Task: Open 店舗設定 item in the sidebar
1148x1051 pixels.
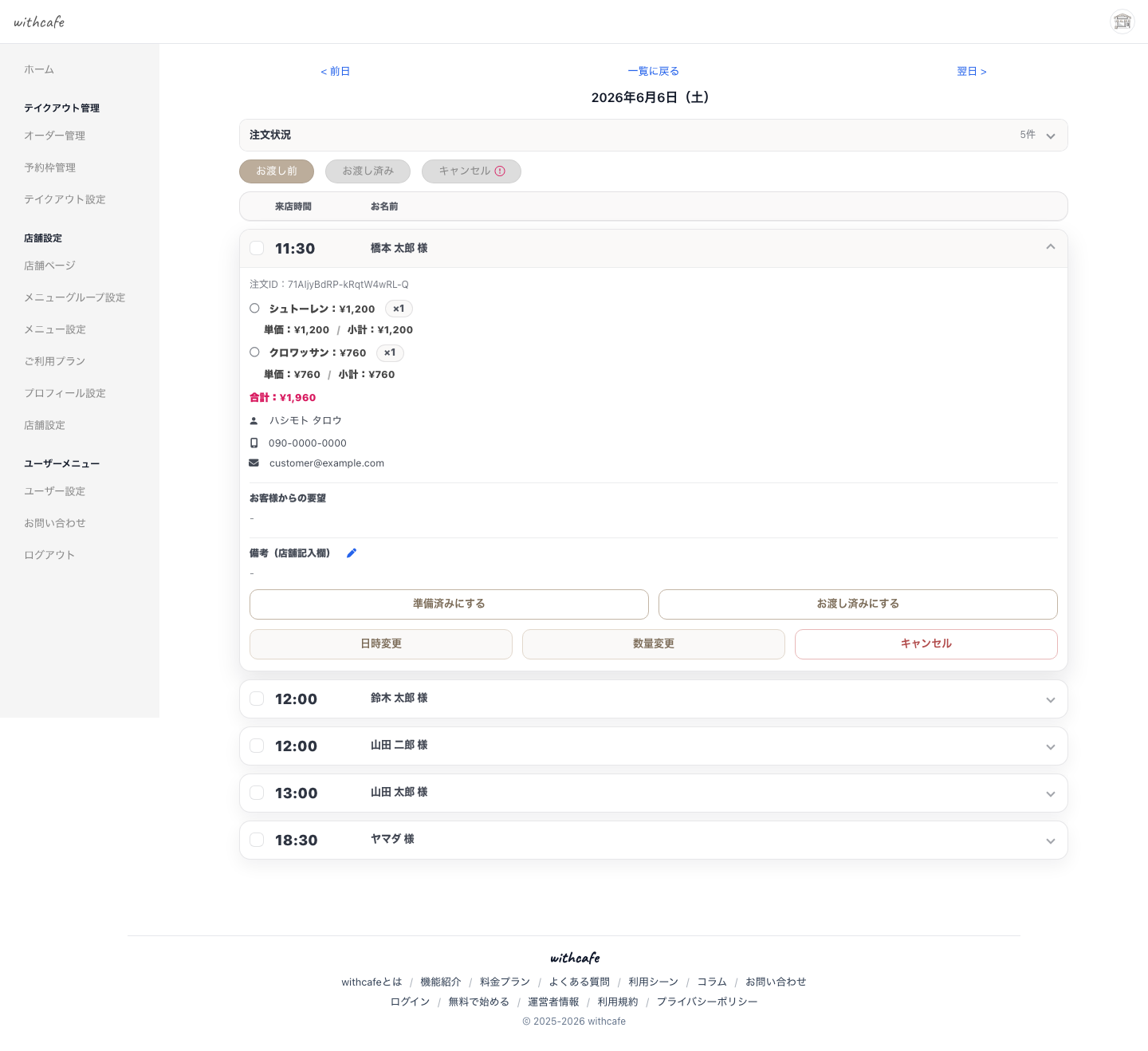Action: (x=45, y=425)
